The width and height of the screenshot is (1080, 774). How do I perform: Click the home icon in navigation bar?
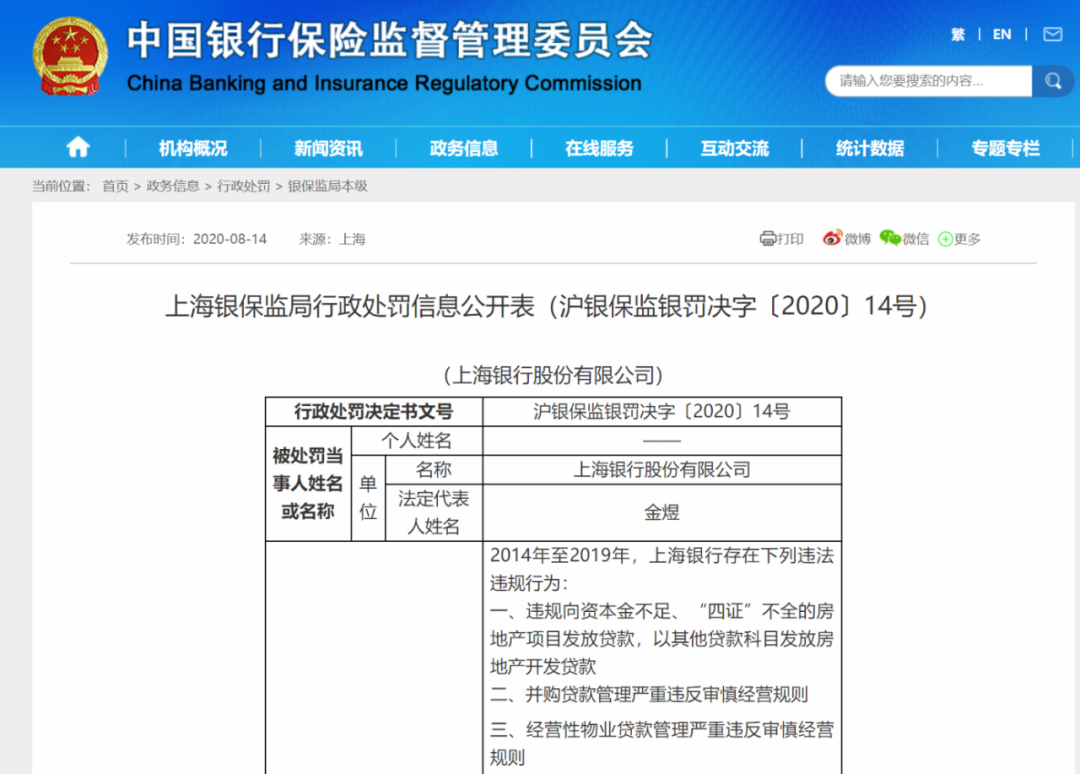click(78, 148)
